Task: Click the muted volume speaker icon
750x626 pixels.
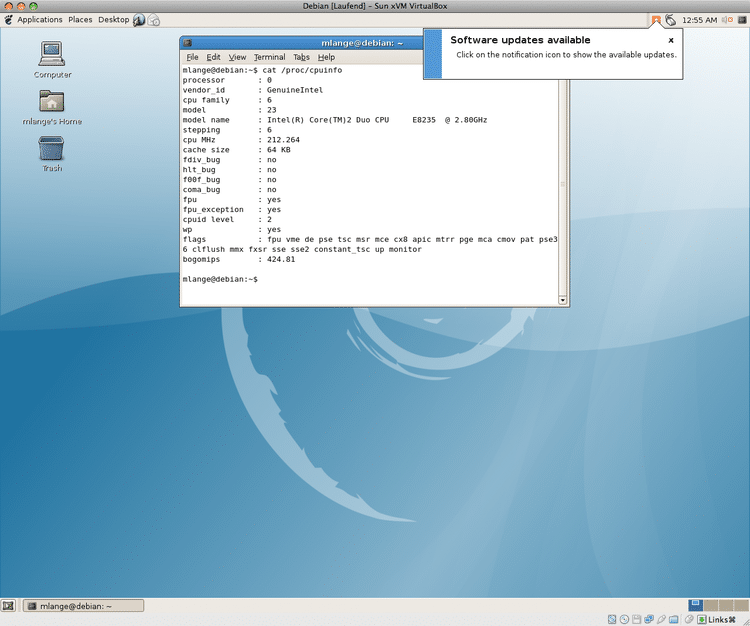Action: (727, 20)
